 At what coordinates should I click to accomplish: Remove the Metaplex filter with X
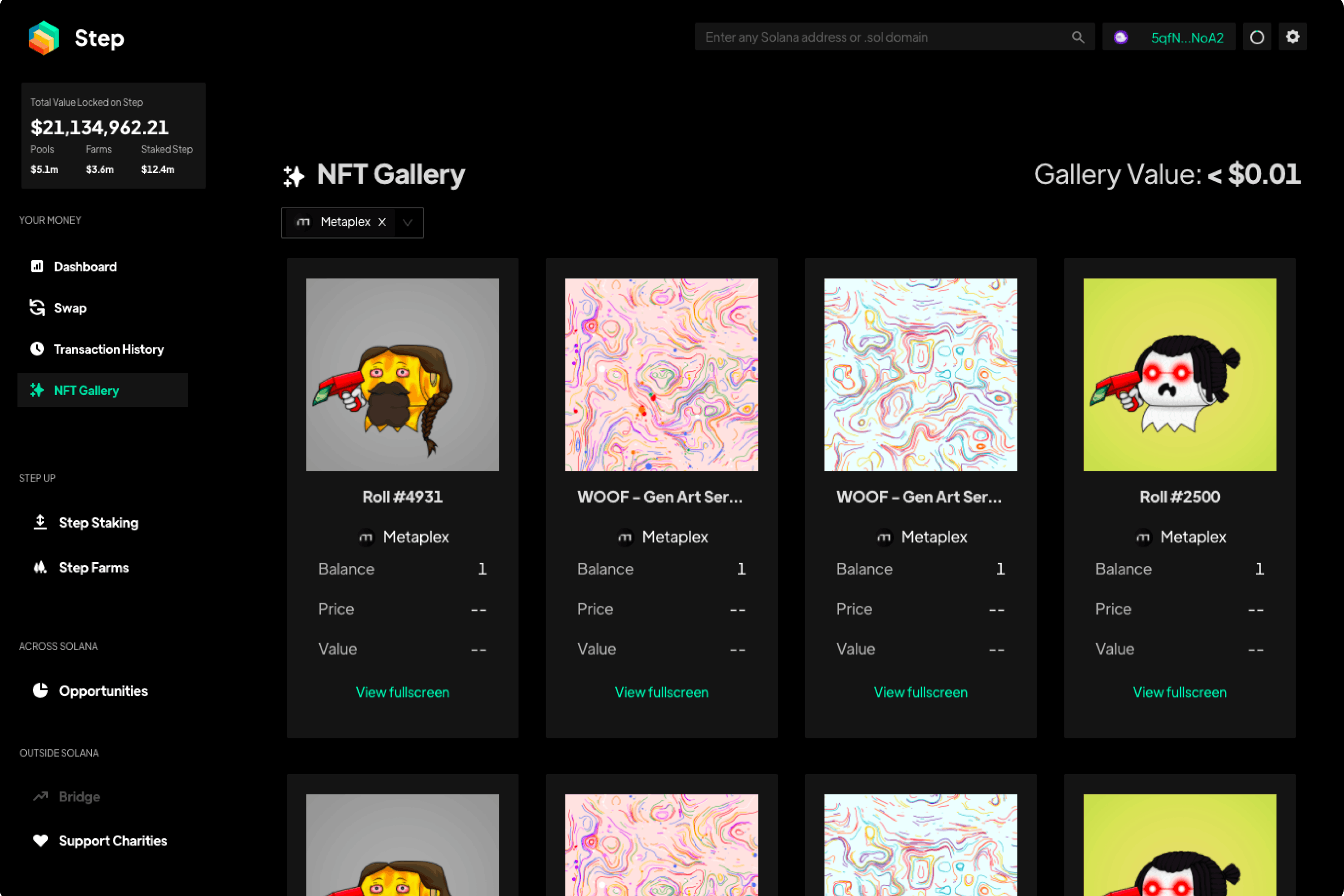382,222
